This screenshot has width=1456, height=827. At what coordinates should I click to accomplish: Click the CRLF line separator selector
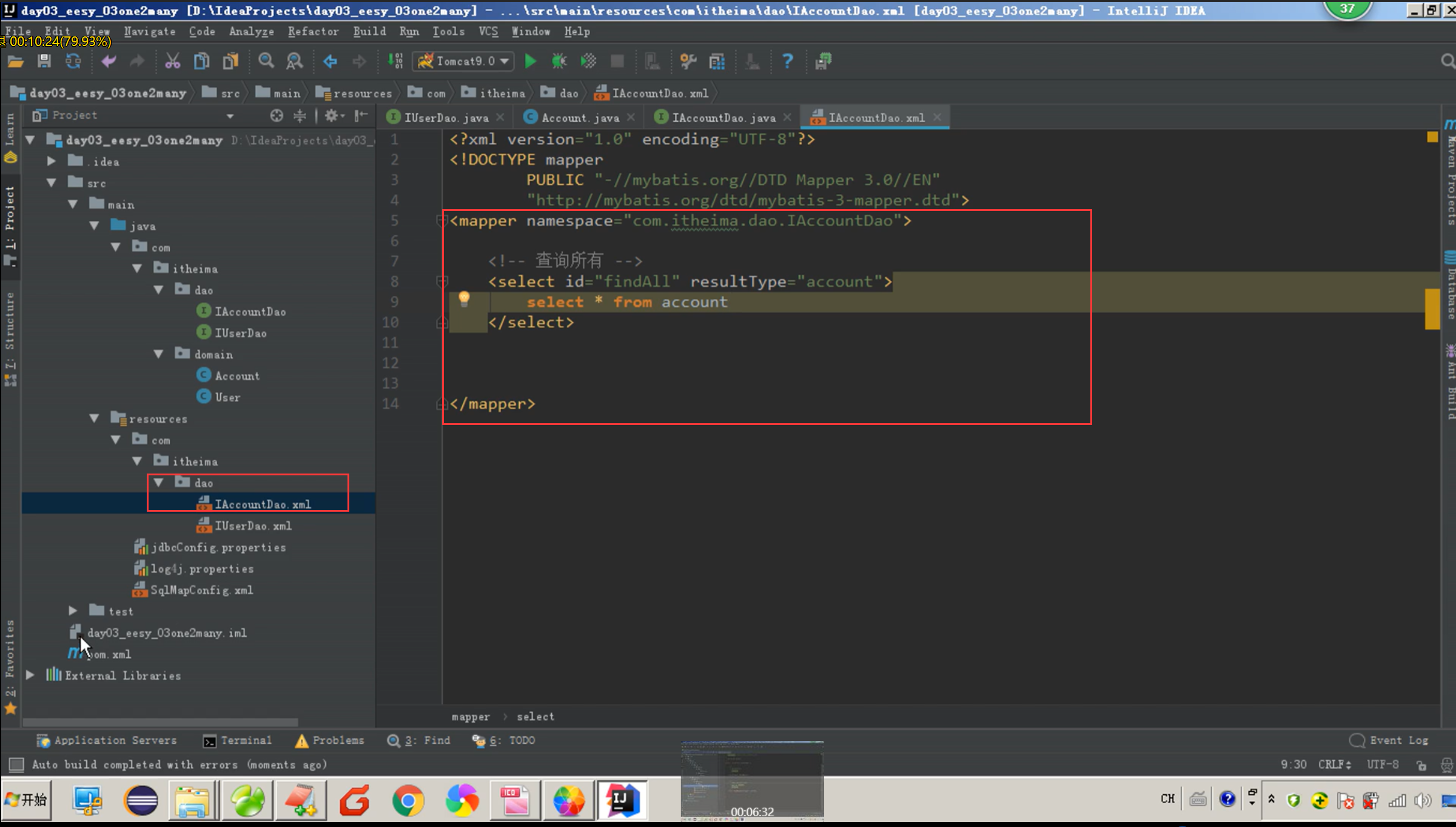(1334, 765)
